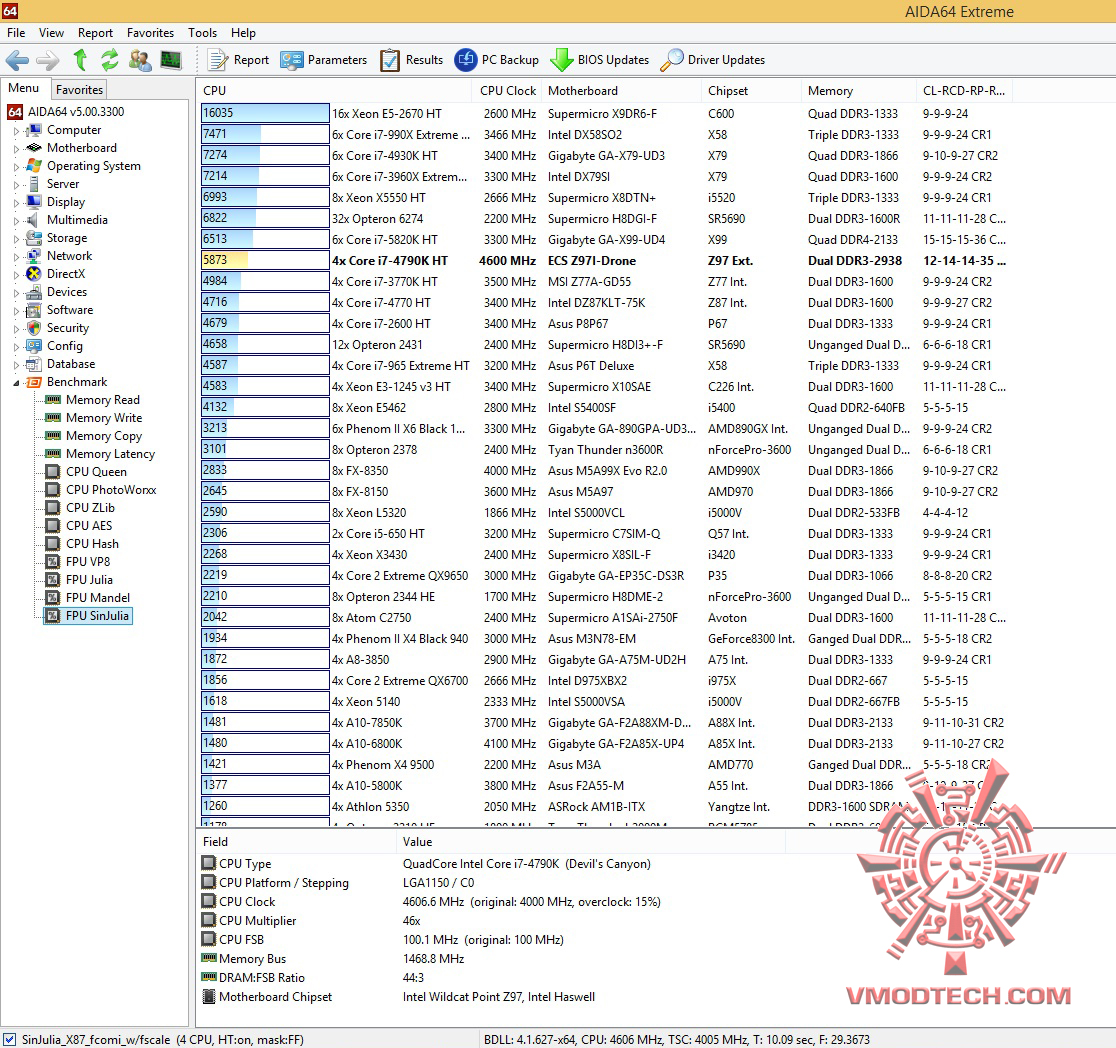
Task: Open the CPU Queen benchmark
Action: coord(86,472)
